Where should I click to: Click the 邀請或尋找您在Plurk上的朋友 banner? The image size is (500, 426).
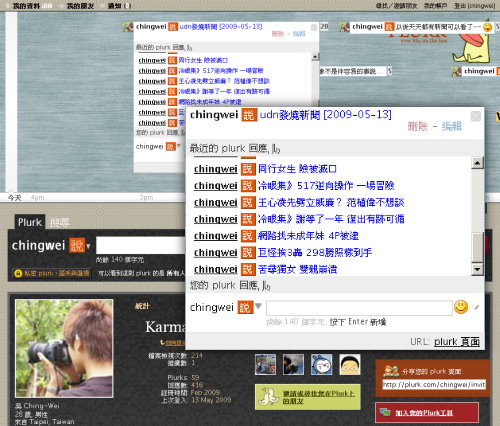tap(308, 397)
